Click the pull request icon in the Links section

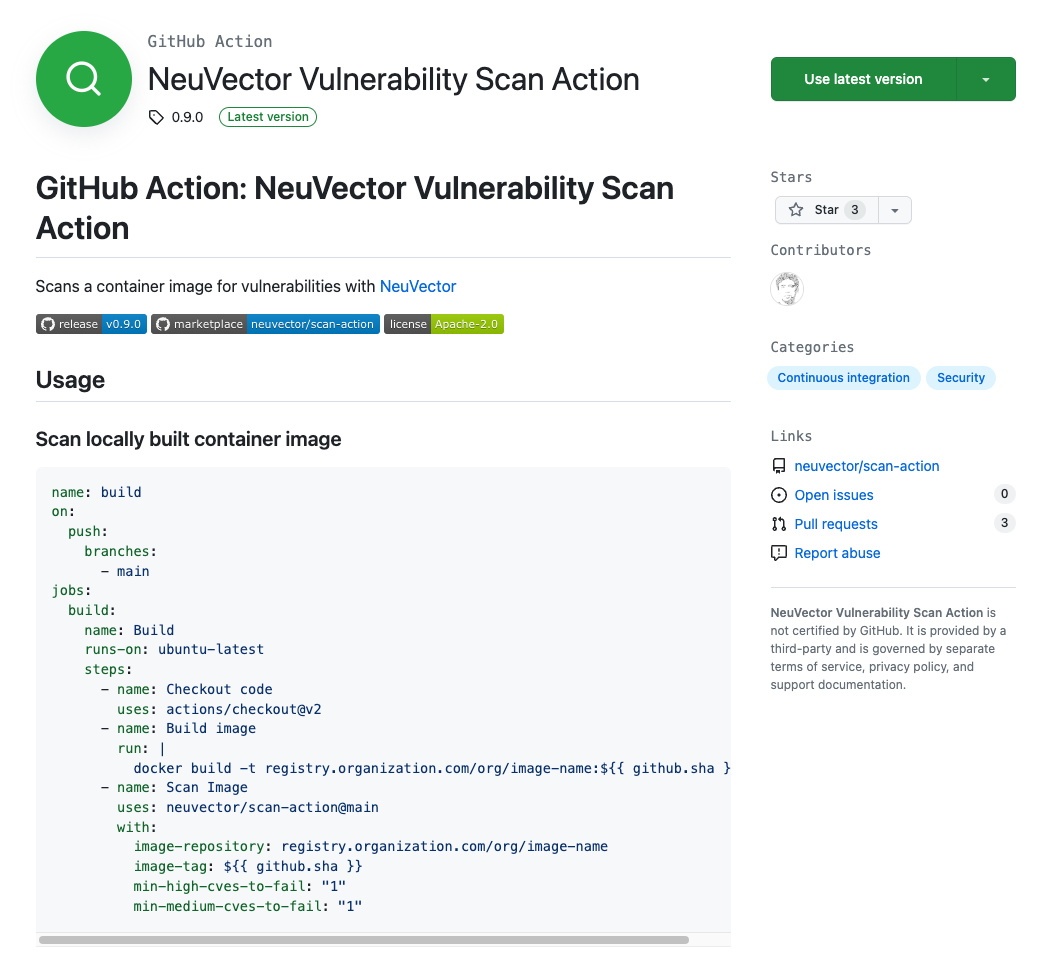click(x=778, y=523)
